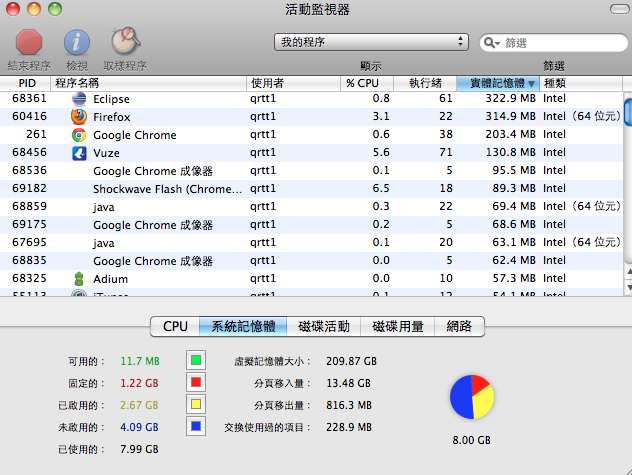Click the 314.9 MB memory value for Firefox
Viewport: 632px width, 475px height.
click(x=510, y=117)
